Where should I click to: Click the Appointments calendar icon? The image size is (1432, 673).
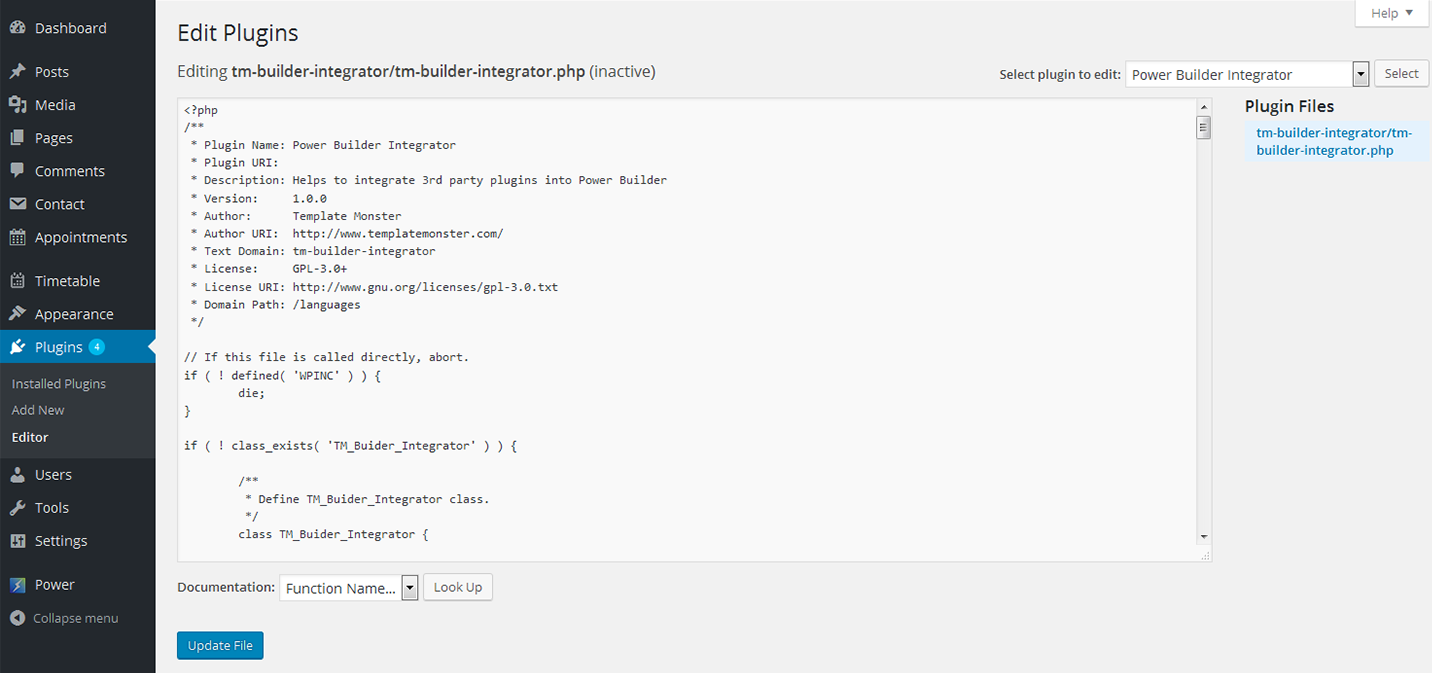coord(17,237)
